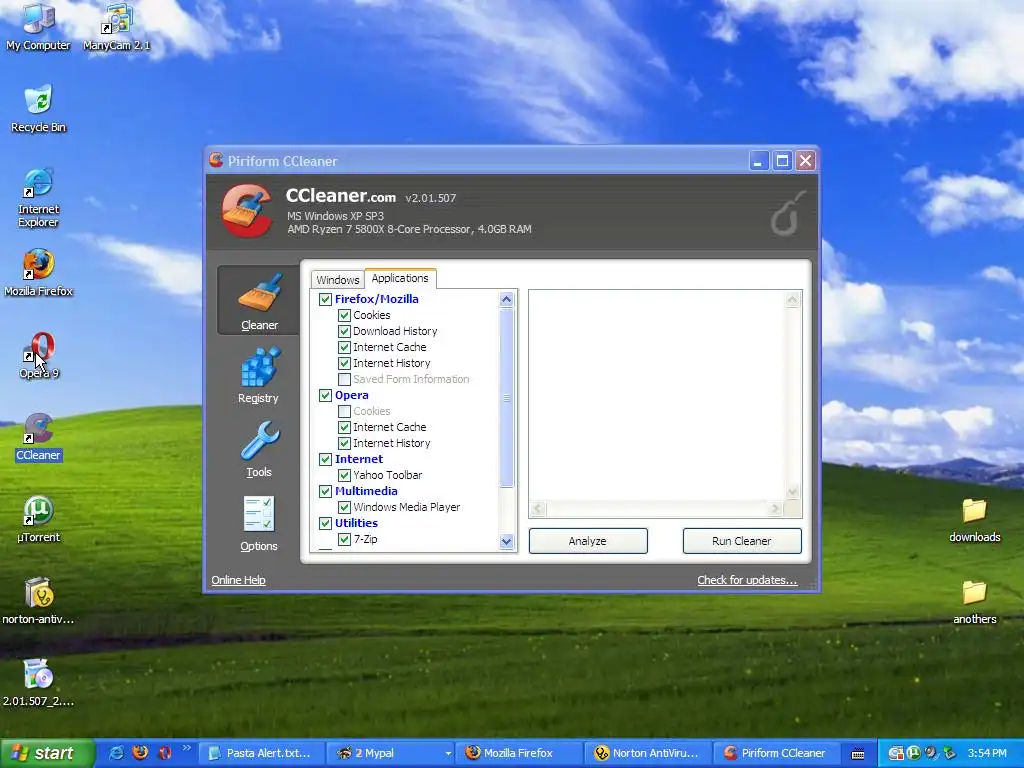Screen dimensions: 1024x768
Task: Click Check for updates link
Action: click(747, 580)
